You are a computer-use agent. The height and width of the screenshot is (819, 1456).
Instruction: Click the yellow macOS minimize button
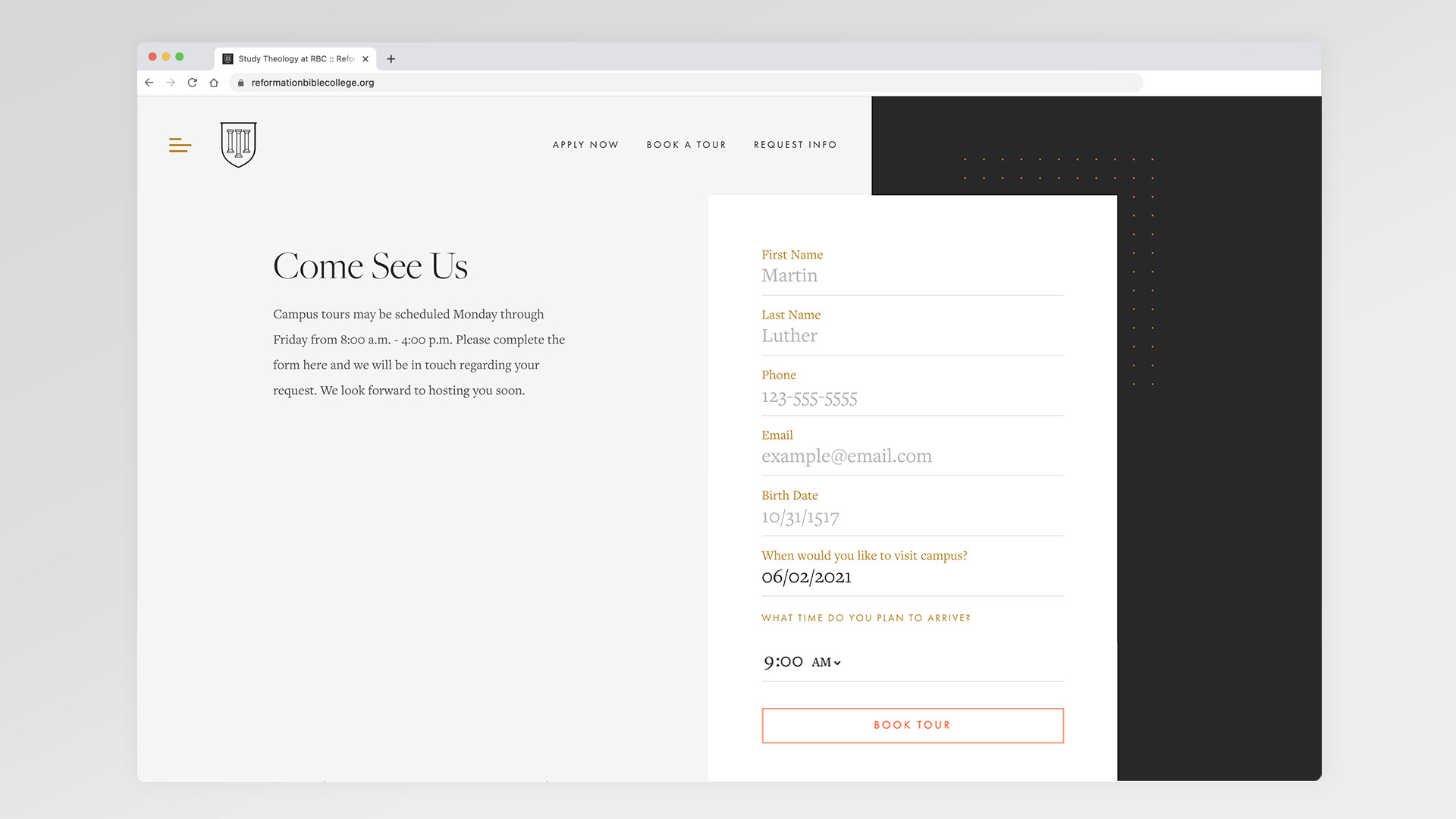tap(166, 57)
